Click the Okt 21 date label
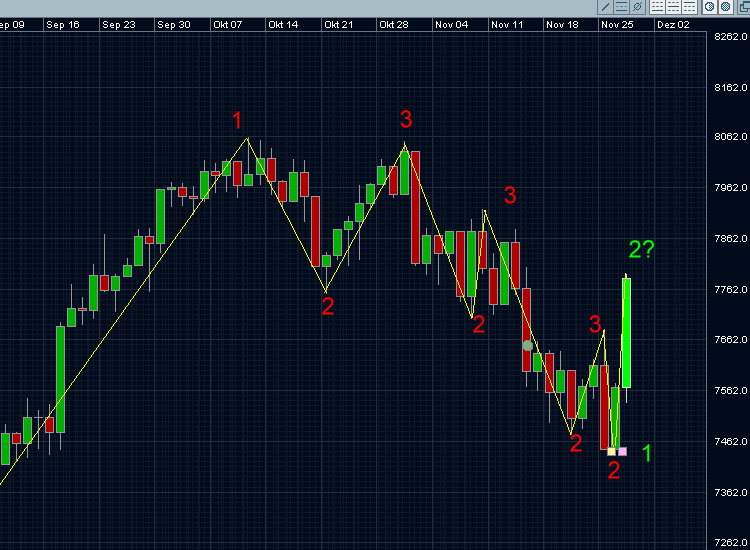This screenshot has height=550, width=750. tap(339, 25)
